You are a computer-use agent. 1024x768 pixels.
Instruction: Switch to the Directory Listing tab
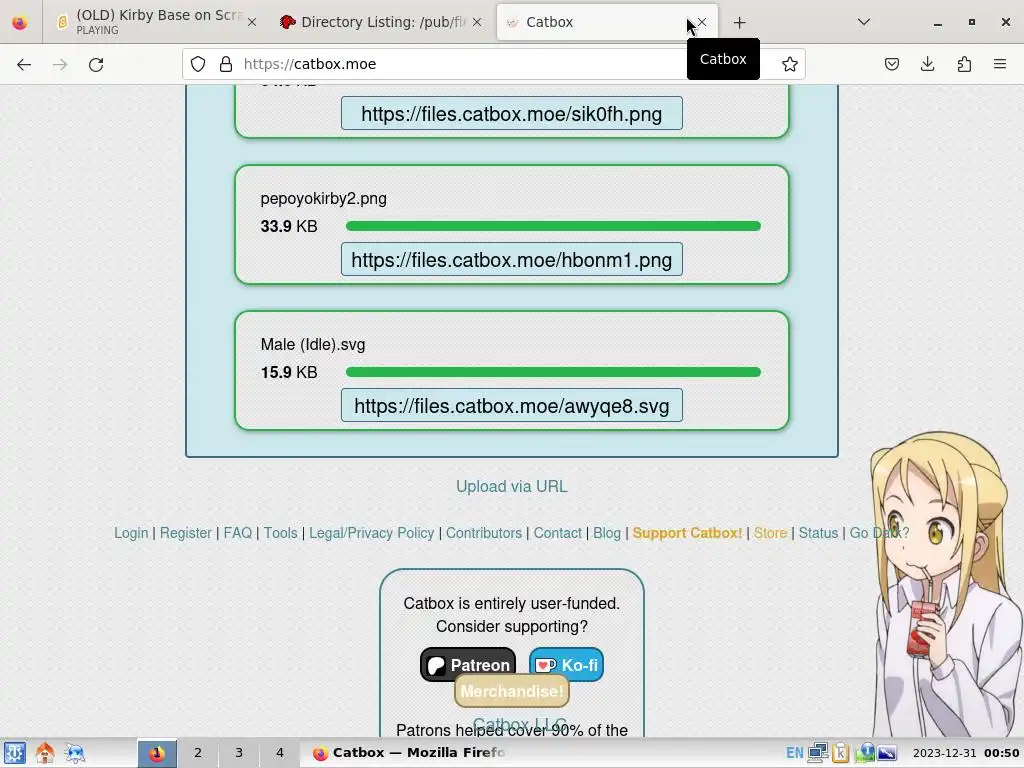coord(382,22)
